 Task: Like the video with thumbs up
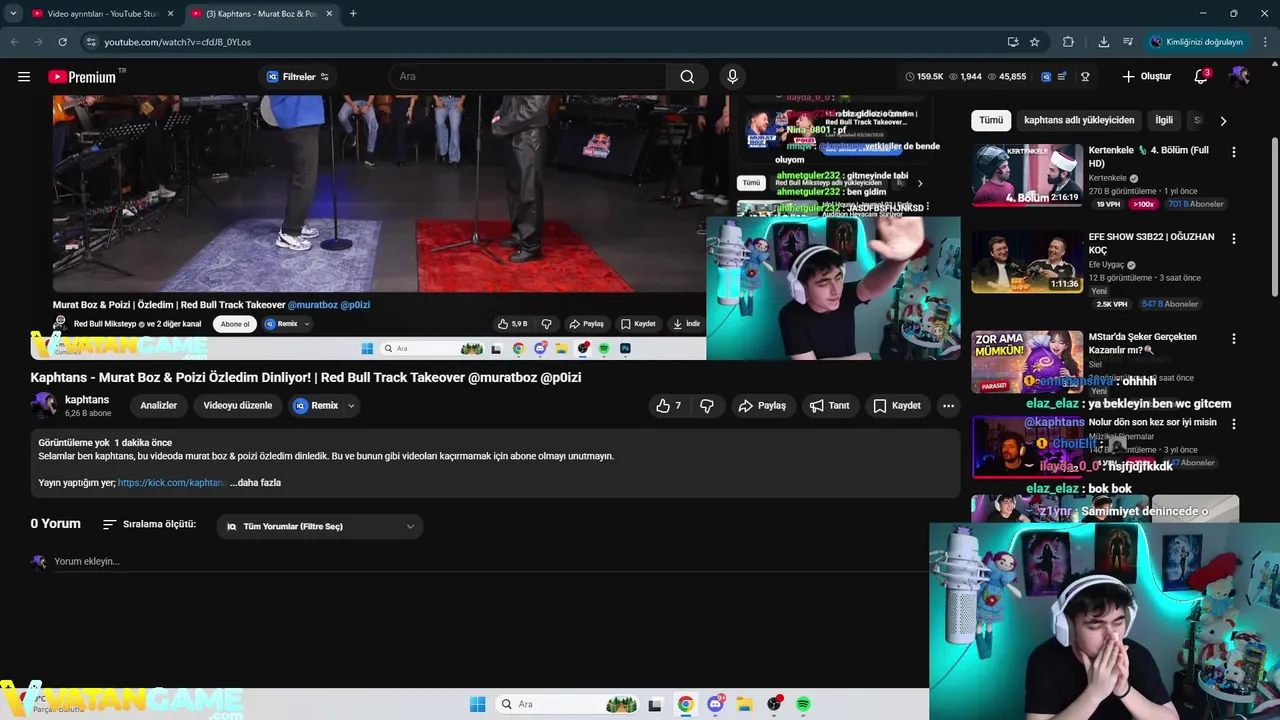pyautogui.click(x=669, y=406)
